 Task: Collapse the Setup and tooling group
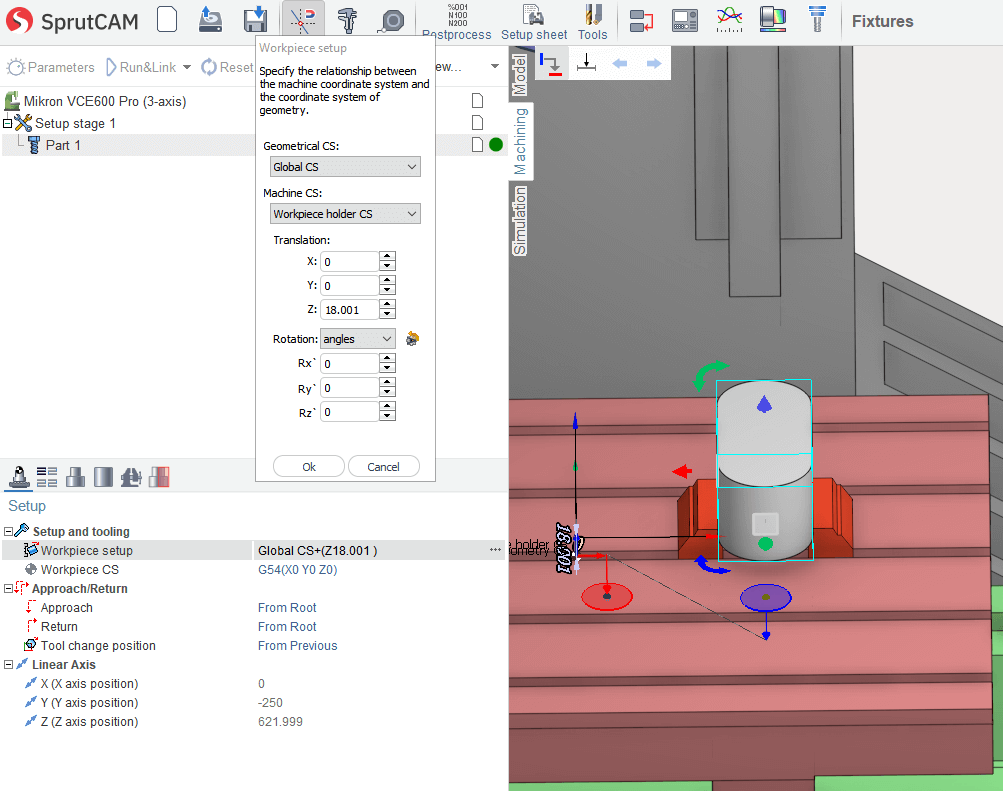click(9, 532)
